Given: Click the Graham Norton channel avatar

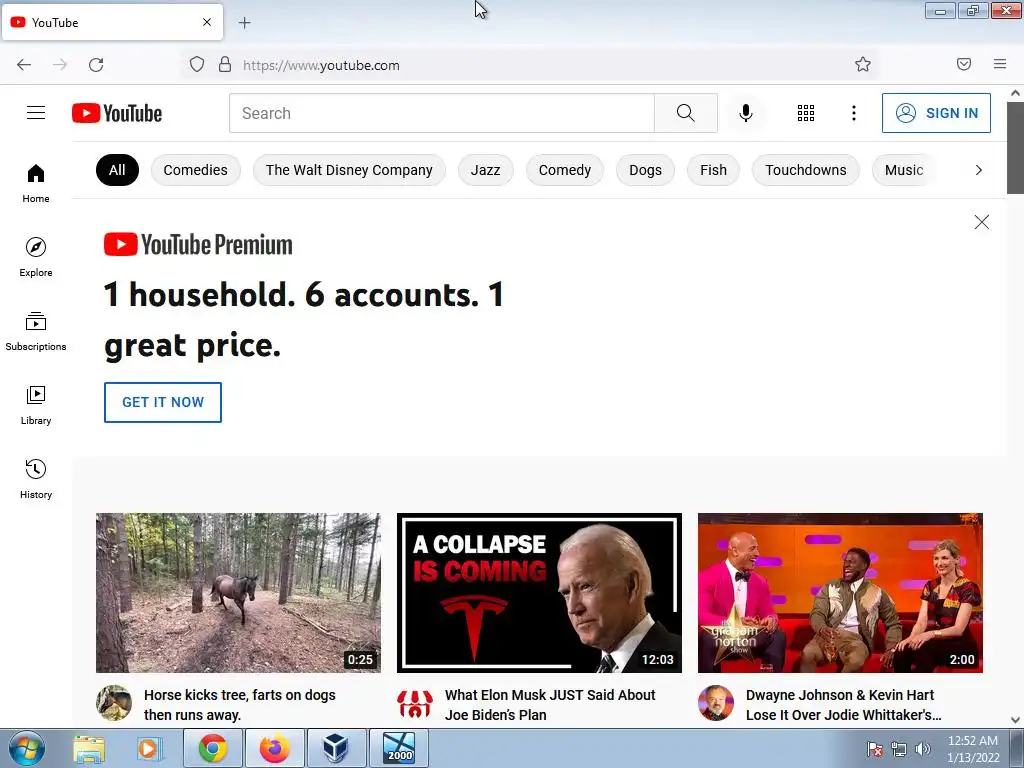Looking at the screenshot, I should pos(716,703).
